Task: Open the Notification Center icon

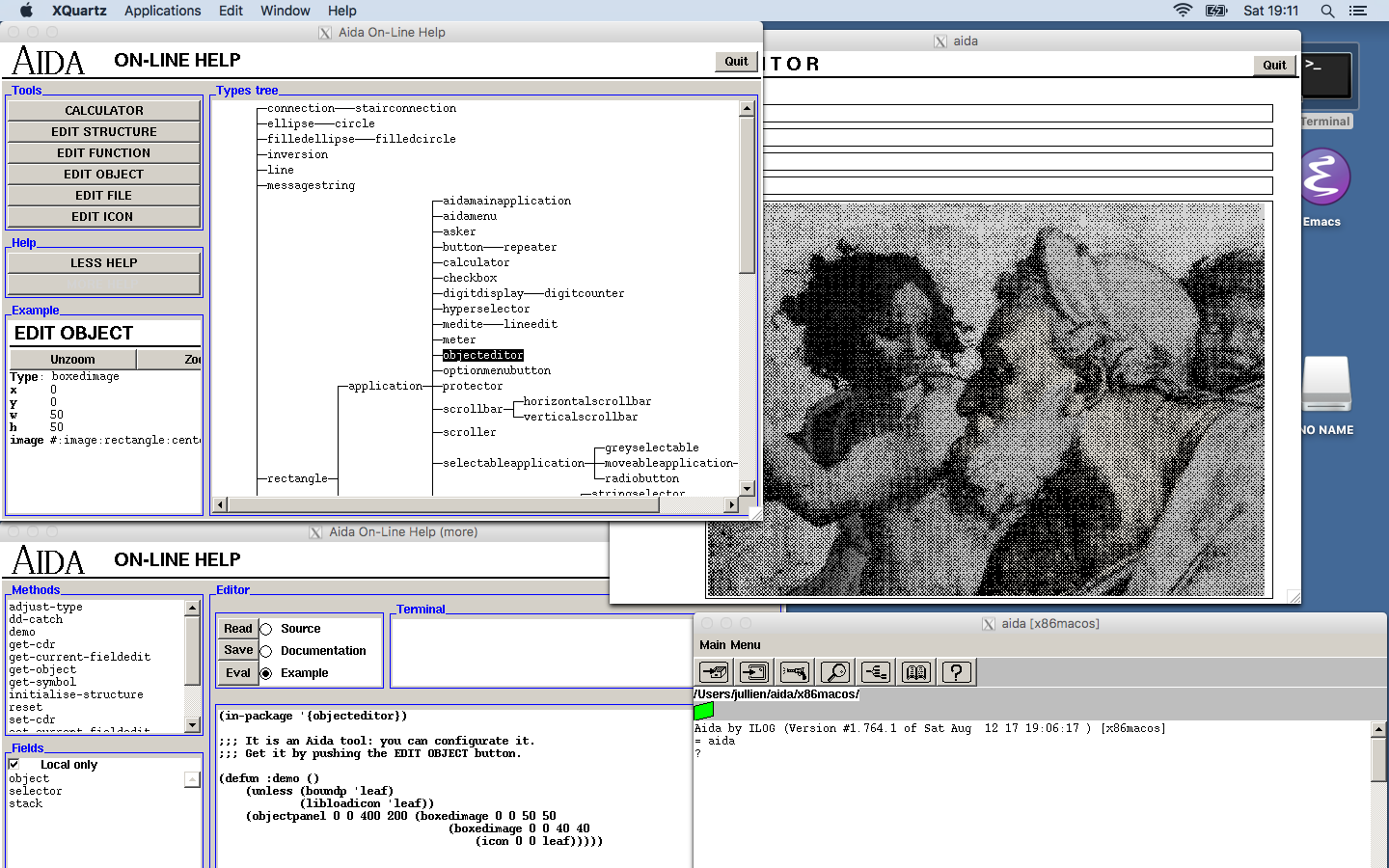Action: (x=1358, y=11)
